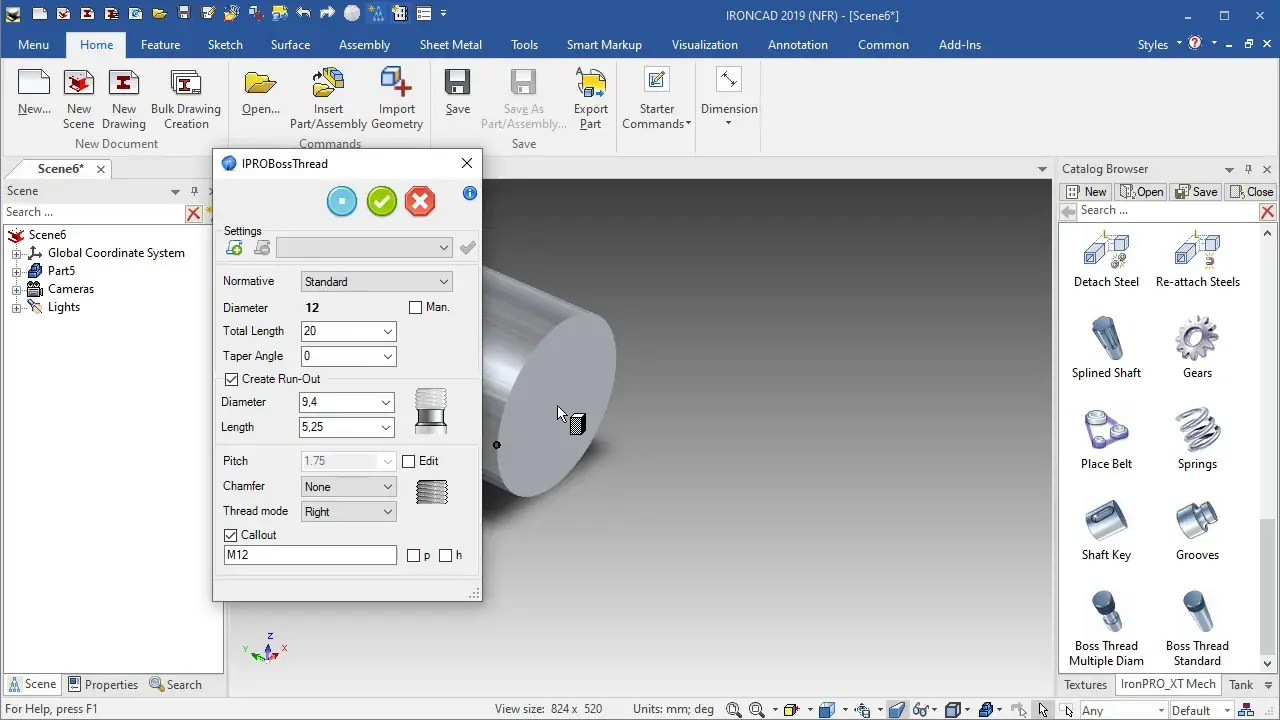This screenshot has height=720, width=1280.
Task: Select Springs catalog item
Action: [1197, 438]
